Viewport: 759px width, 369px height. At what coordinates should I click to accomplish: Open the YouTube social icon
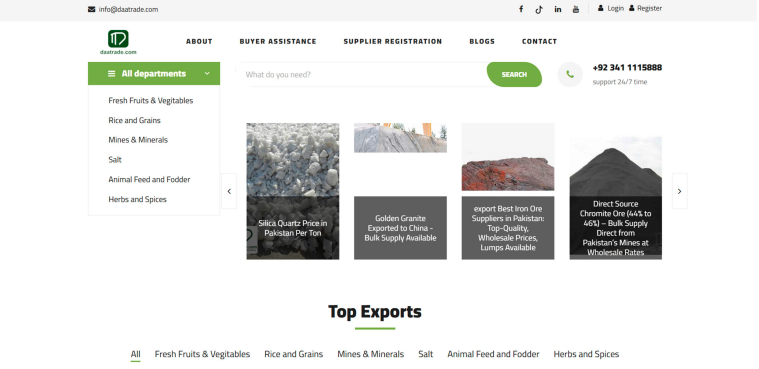click(576, 9)
